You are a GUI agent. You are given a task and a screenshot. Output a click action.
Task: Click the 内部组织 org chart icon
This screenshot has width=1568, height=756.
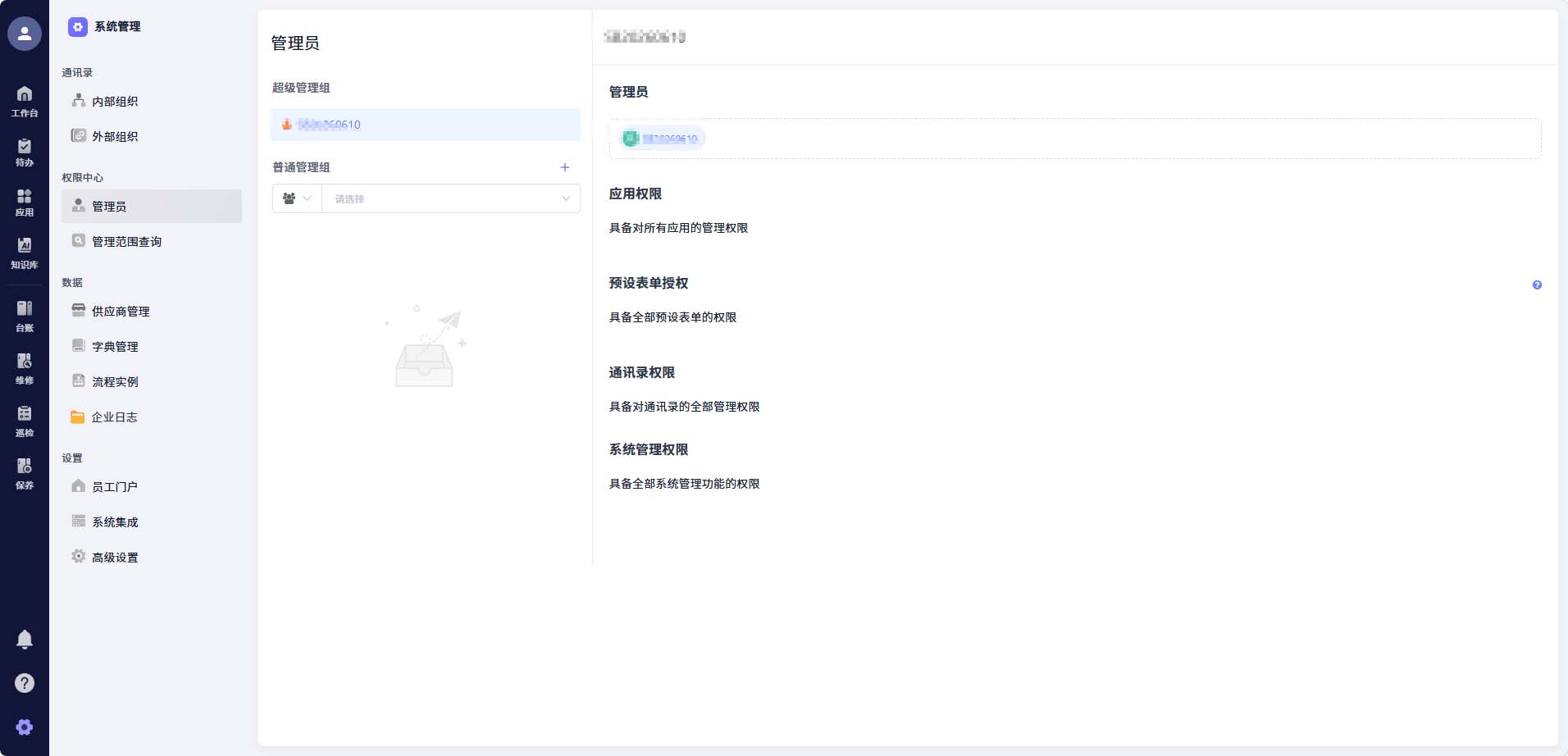click(x=79, y=100)
